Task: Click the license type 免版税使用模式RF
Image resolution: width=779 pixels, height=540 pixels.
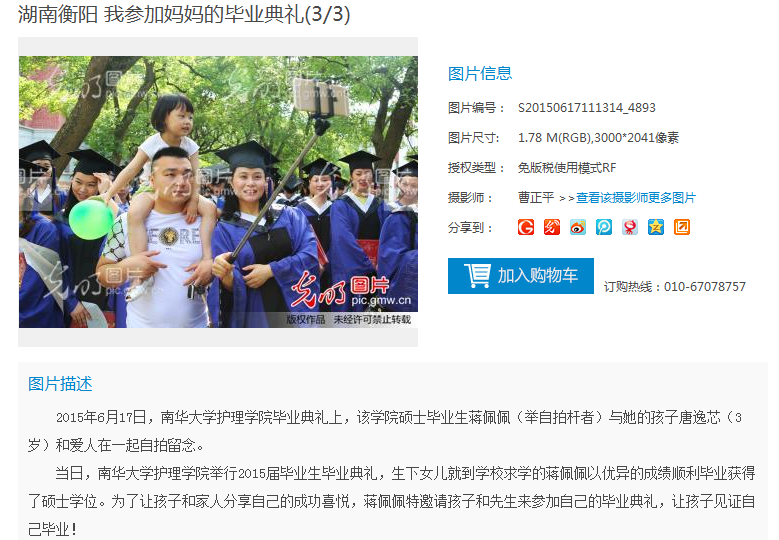Action: [567, 168]
